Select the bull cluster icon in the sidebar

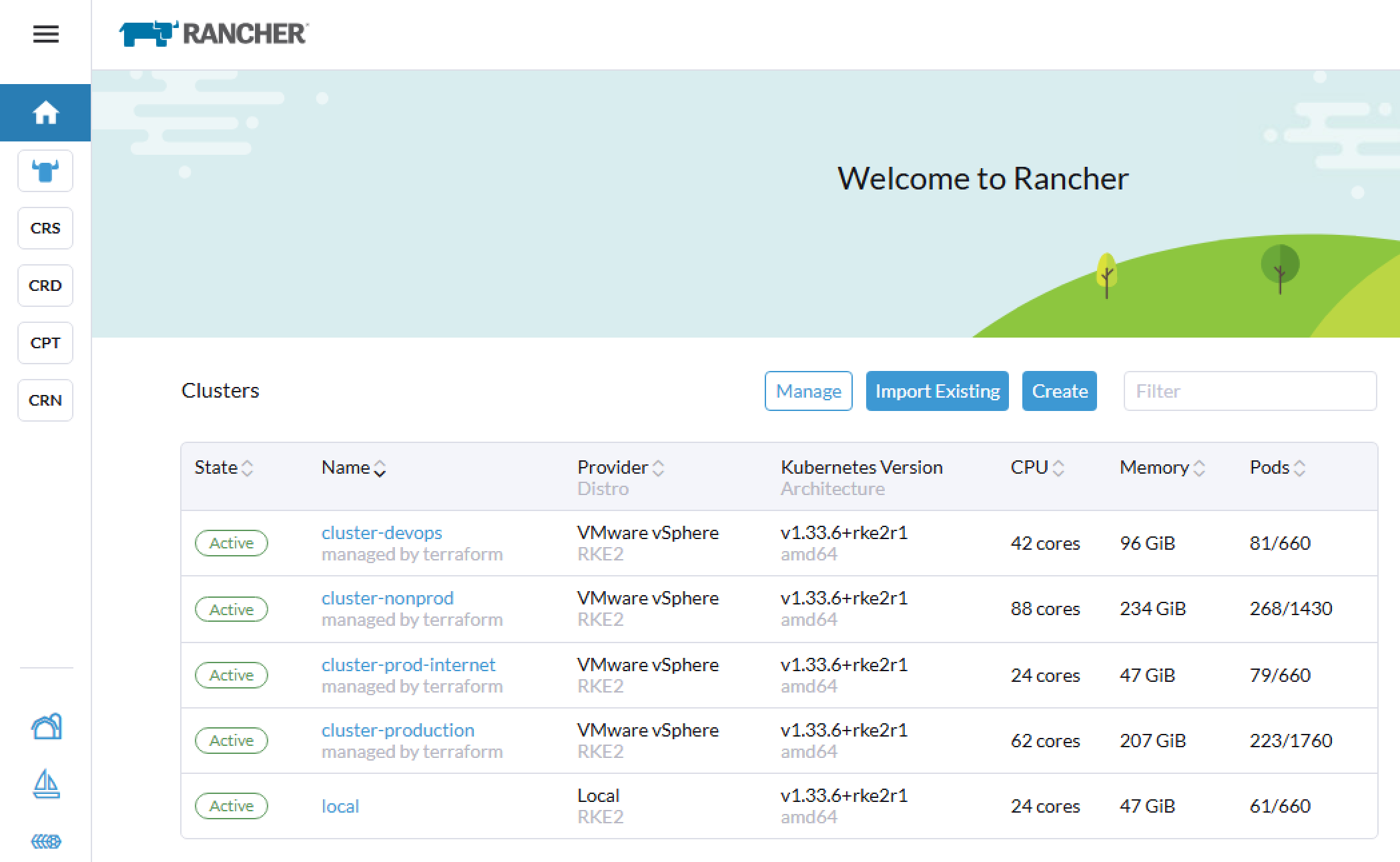click(45, 171)
